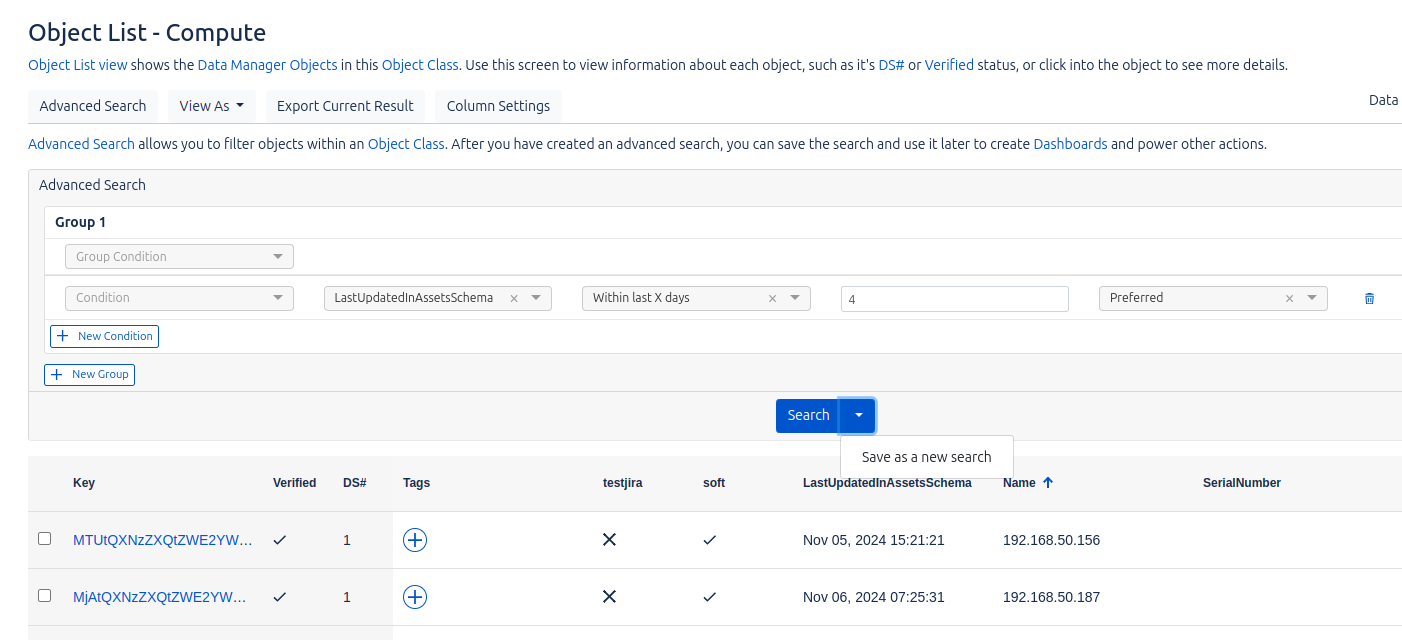The width and height of the screenshot is (1402, 640).
Task: Select checkbox for 192.168.50.156 row
Action: point(44,539)
